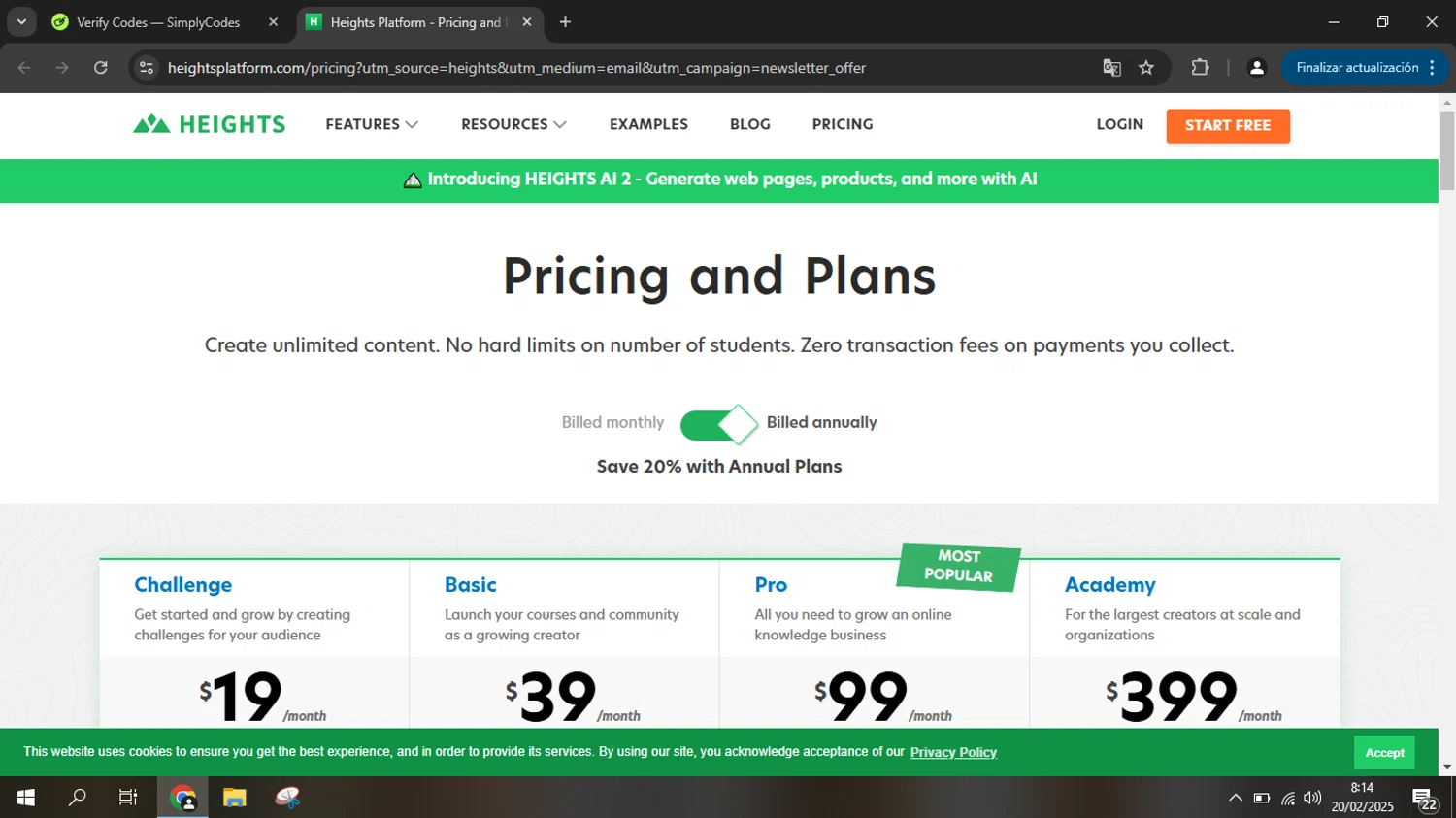Open File Explorer from the taskbar
Image resolution: width=1456 pixels, height=818 pixels.
(235, 798)
